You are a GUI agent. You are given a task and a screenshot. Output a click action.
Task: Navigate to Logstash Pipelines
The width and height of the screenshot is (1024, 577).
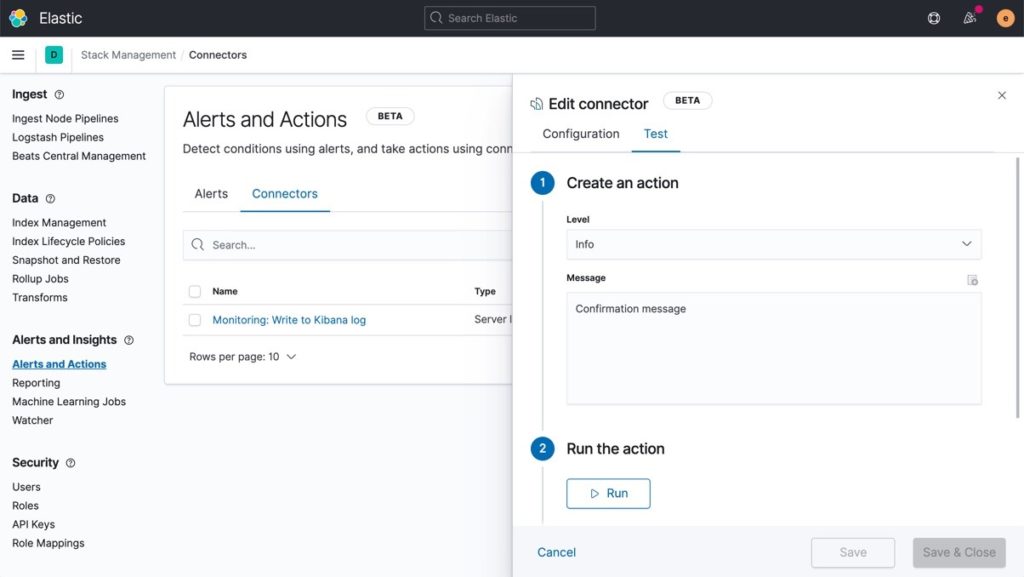pyautogui.click(x=57, y=137)
